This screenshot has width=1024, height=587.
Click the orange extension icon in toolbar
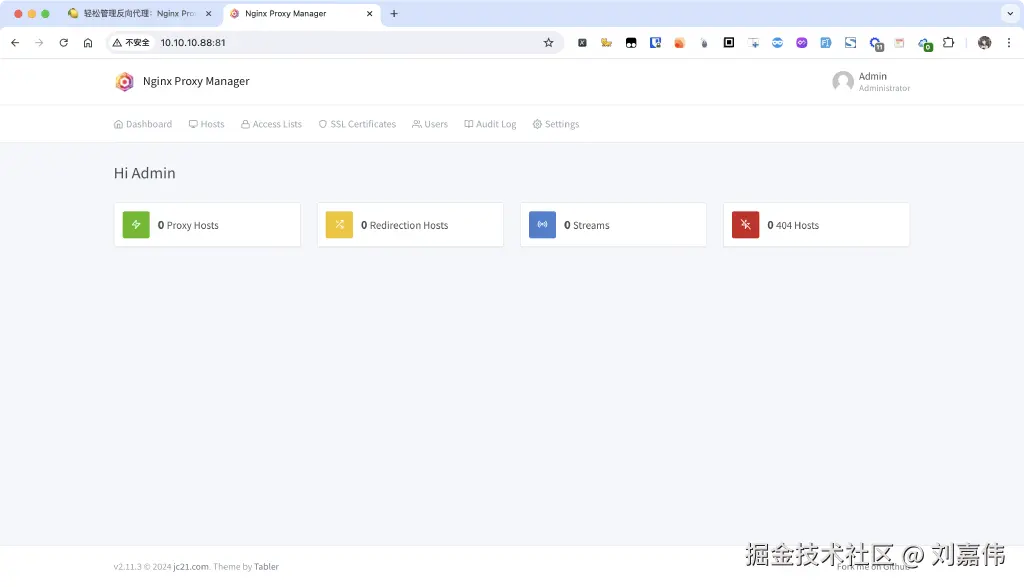pos(680,42)
